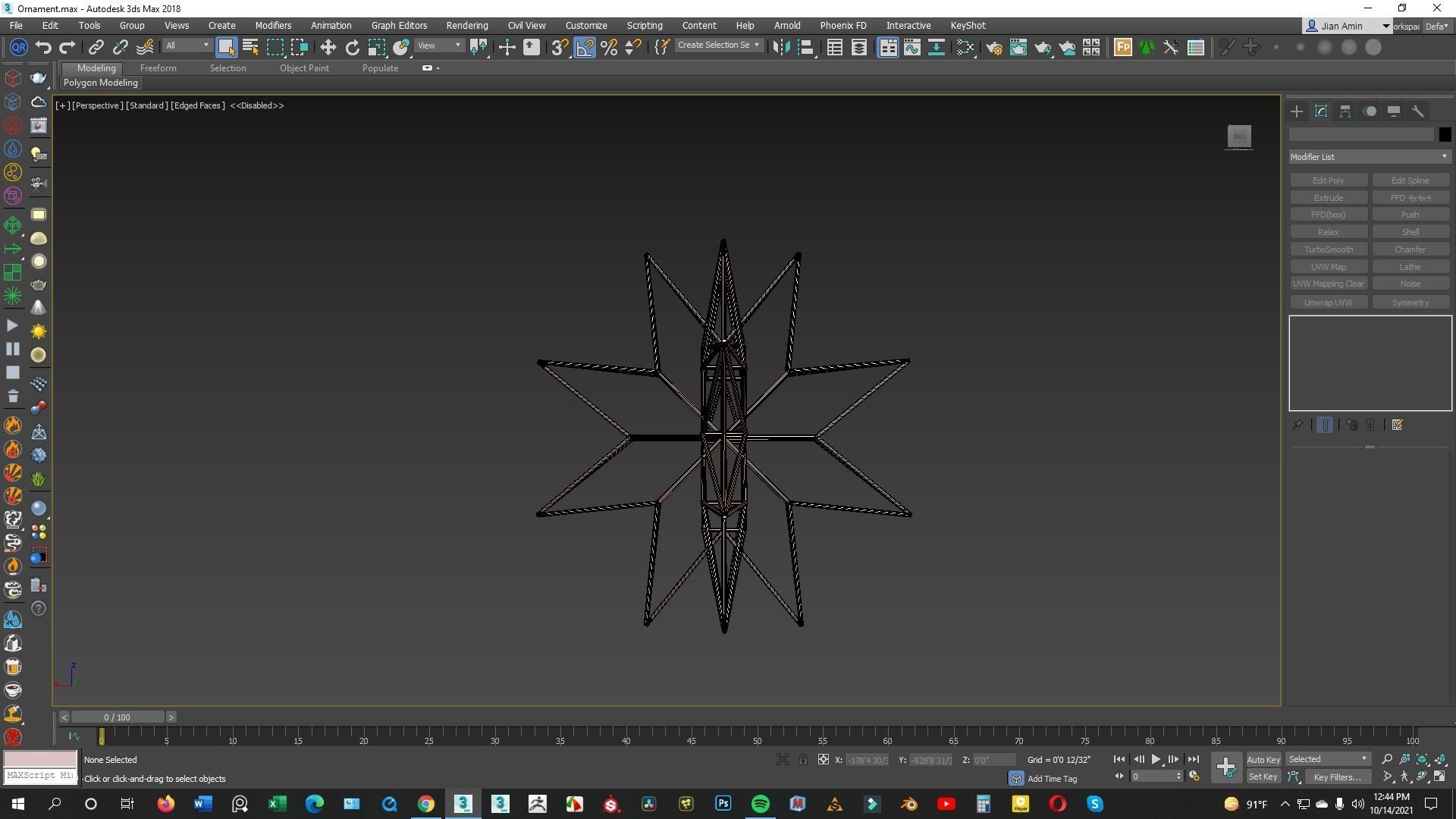Click the Undo arrow icon
The image size is (1456, 819).
43,47
